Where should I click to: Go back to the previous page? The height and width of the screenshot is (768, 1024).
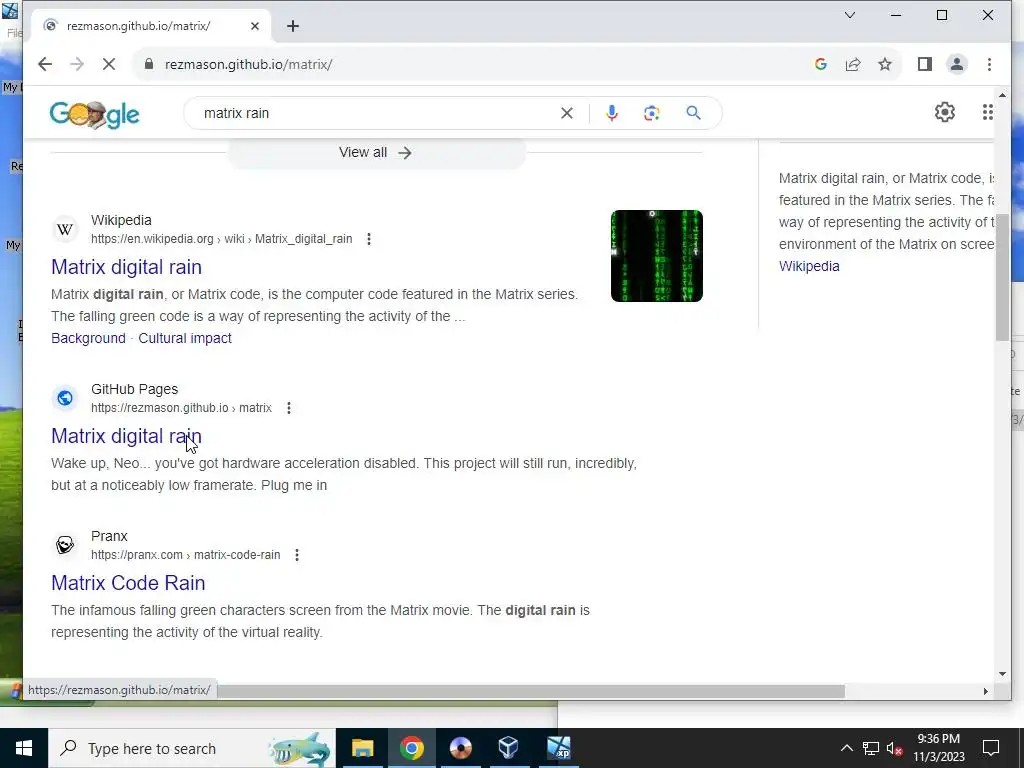(44, 64)
